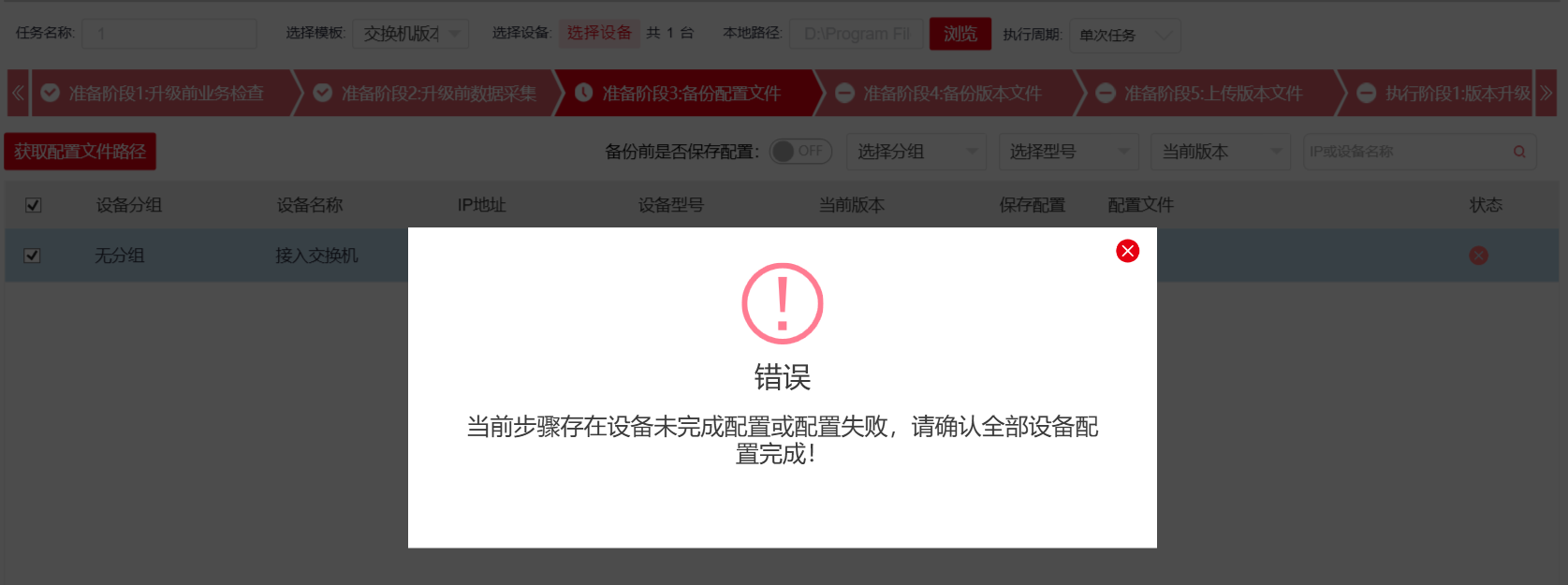Toggle the select-all header checkbox
1568x585 pixels.
[34, 205]
